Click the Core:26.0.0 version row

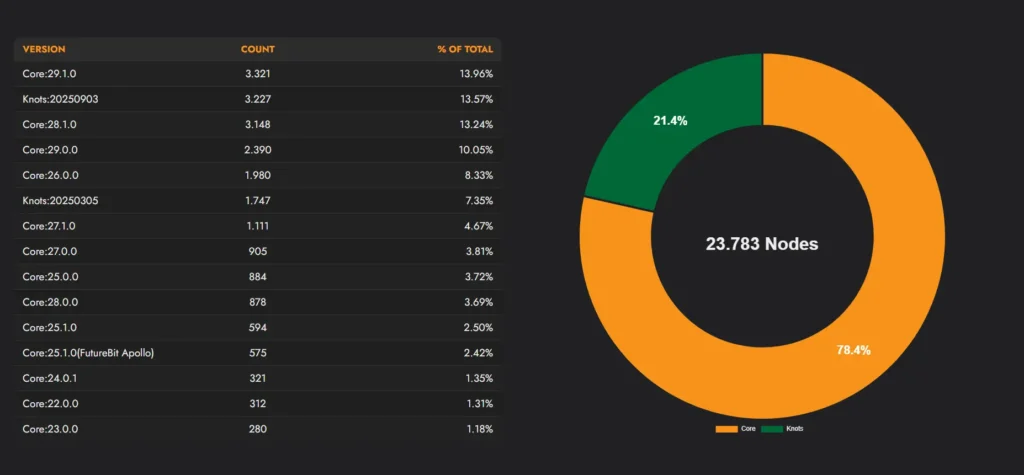tap(50, 175)
